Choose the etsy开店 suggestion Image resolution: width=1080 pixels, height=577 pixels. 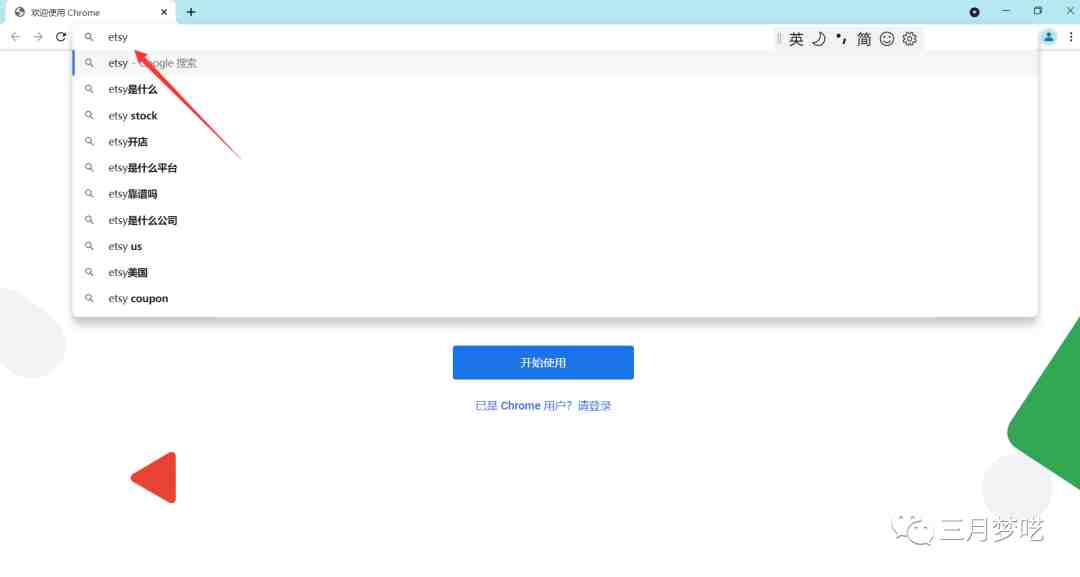click(x=555, y=142)
